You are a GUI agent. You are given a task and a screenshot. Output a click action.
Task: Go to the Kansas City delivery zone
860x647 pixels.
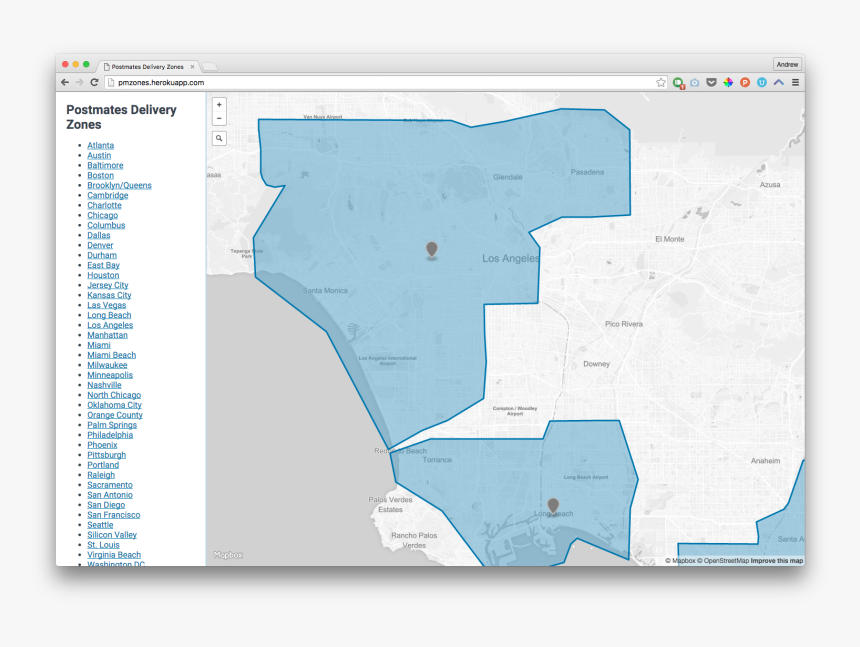110,295
